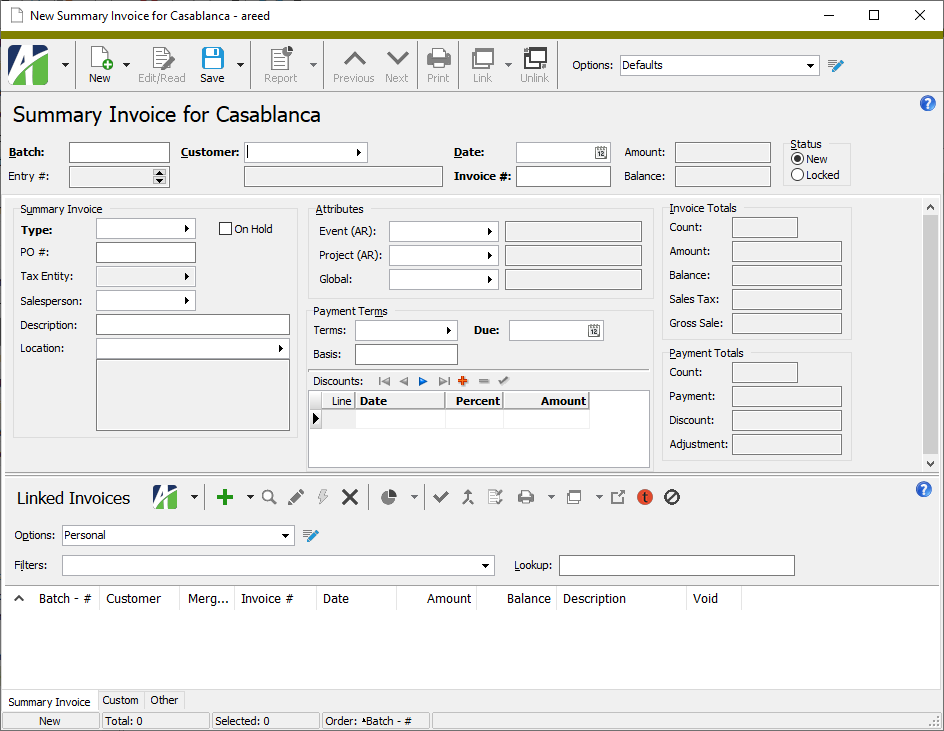
Task: Open the search tool in Linked Invoices
Action: click(x=268, y=496)
